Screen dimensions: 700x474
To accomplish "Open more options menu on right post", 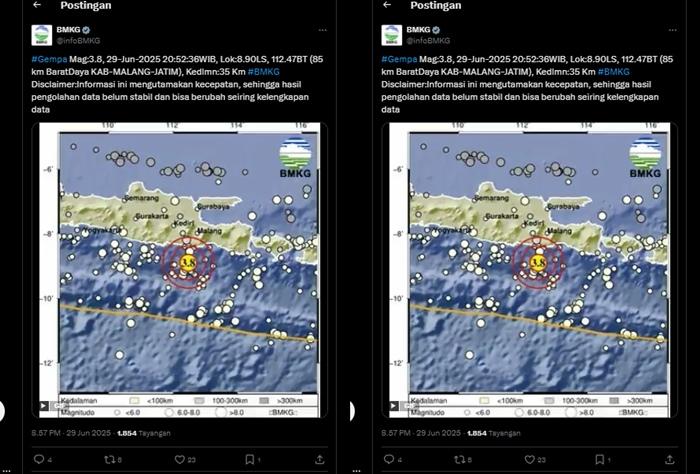I will click(673, 30).
